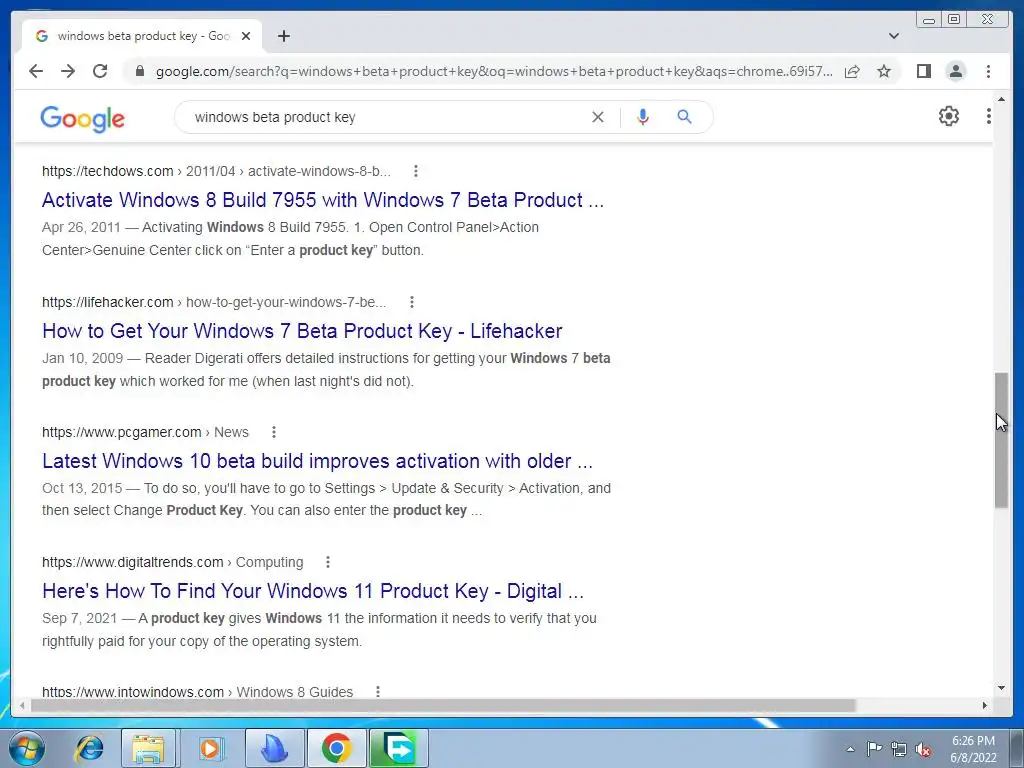Screen dimensions: 1024x768
Task: Open options for lifehacker.com result
Action: pos(411,302)
